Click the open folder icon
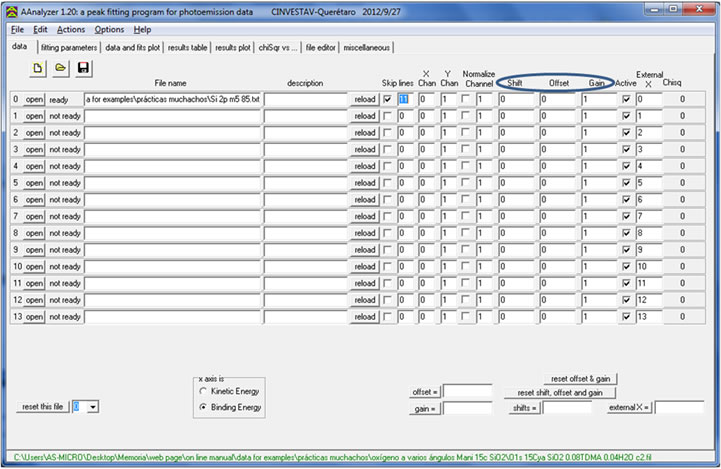Viewport: 721px width, 469px height. coord(61,68)
